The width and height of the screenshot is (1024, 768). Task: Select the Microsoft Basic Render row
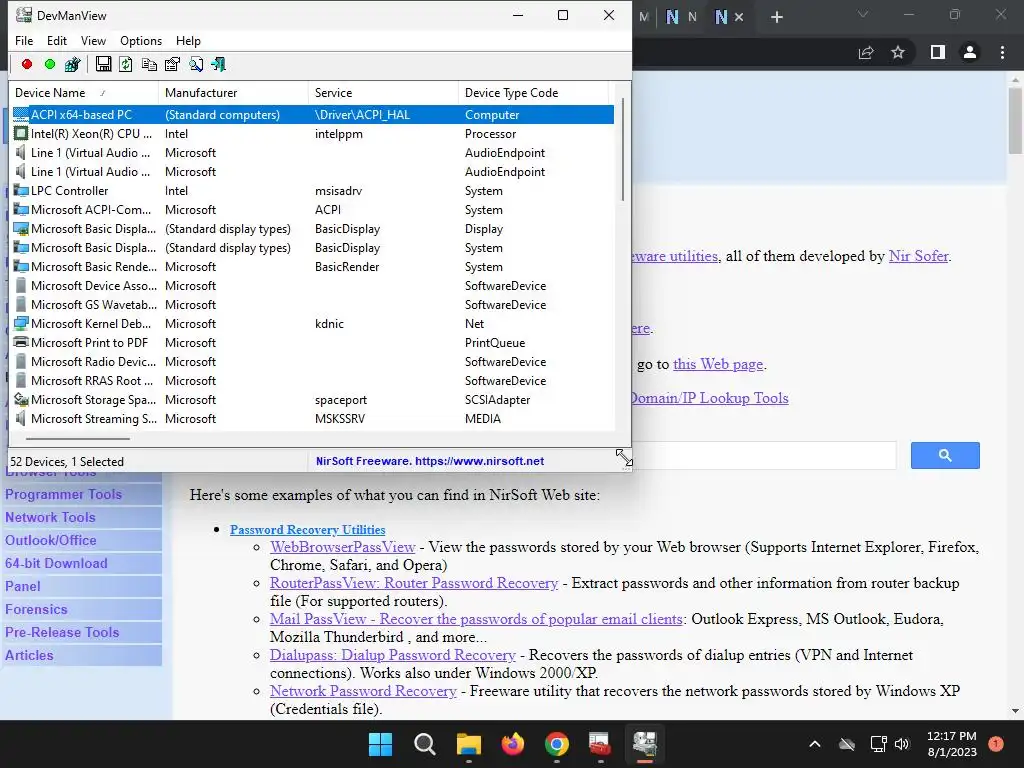point(313,266)
